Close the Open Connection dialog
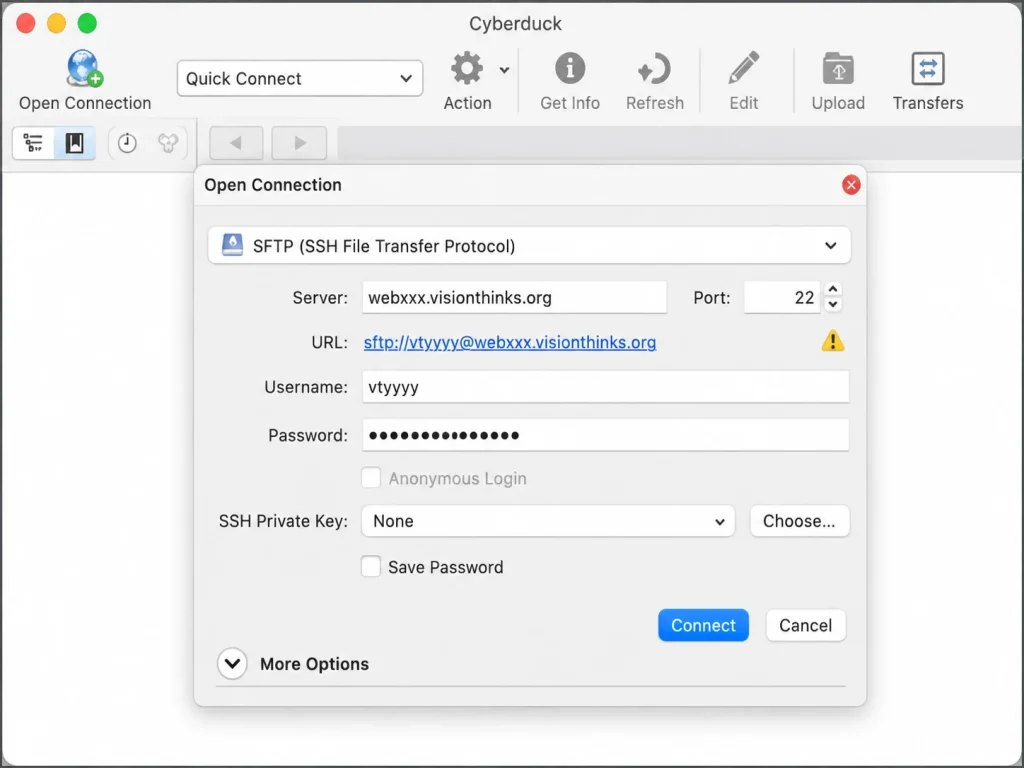The height and width of the screenshot is (768, 1024). pos(850,185)
